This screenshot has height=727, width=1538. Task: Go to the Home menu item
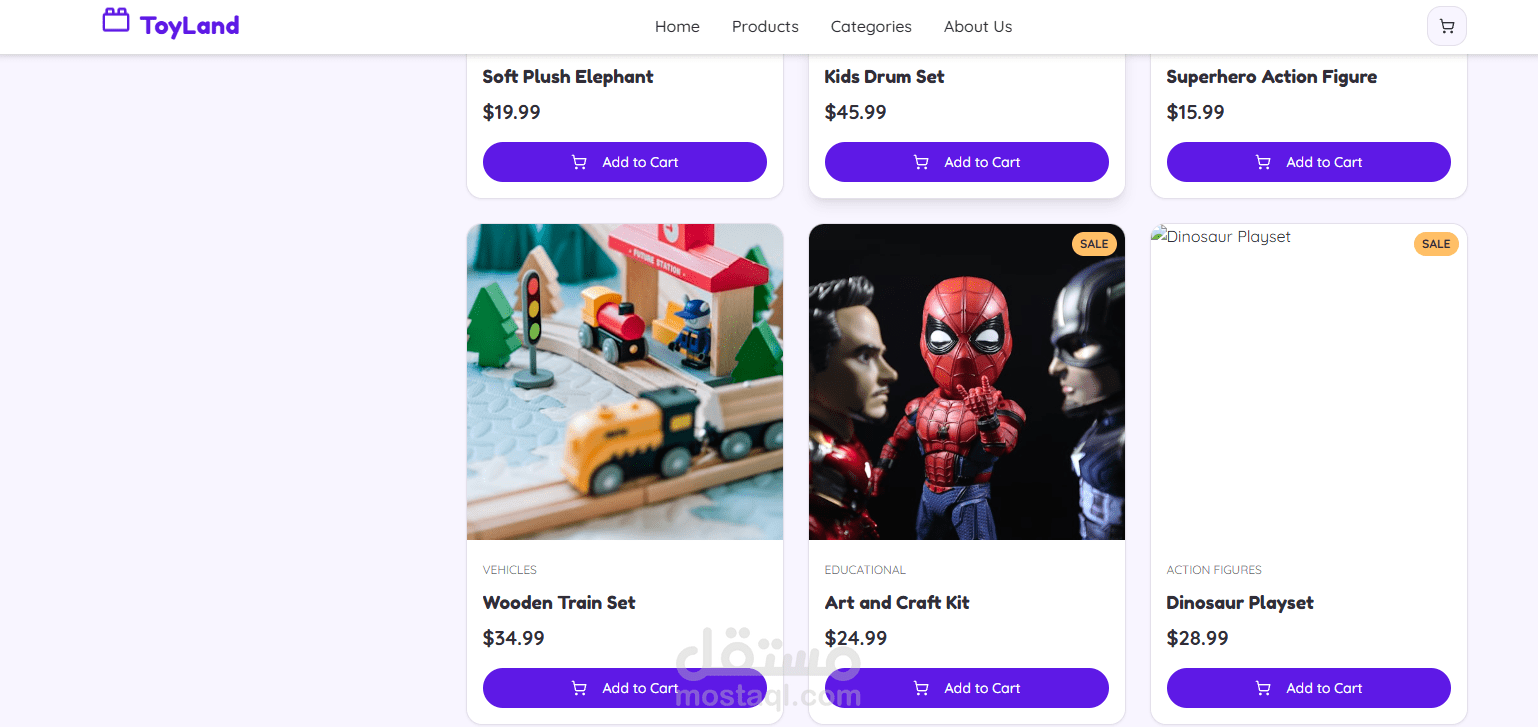tap(677, 27)
